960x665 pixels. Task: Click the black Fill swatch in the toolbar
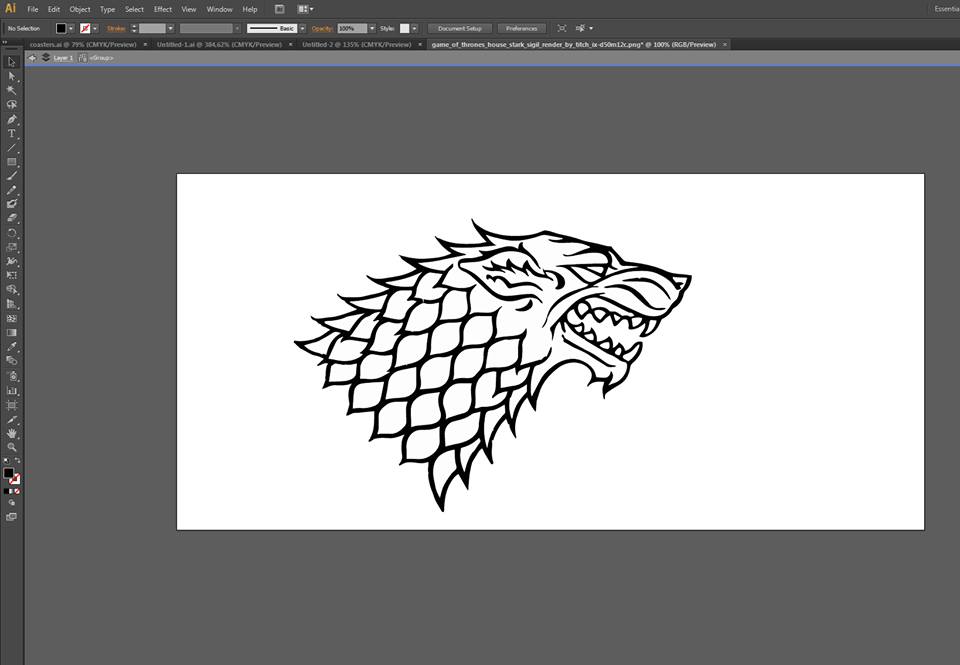(8, 473)
